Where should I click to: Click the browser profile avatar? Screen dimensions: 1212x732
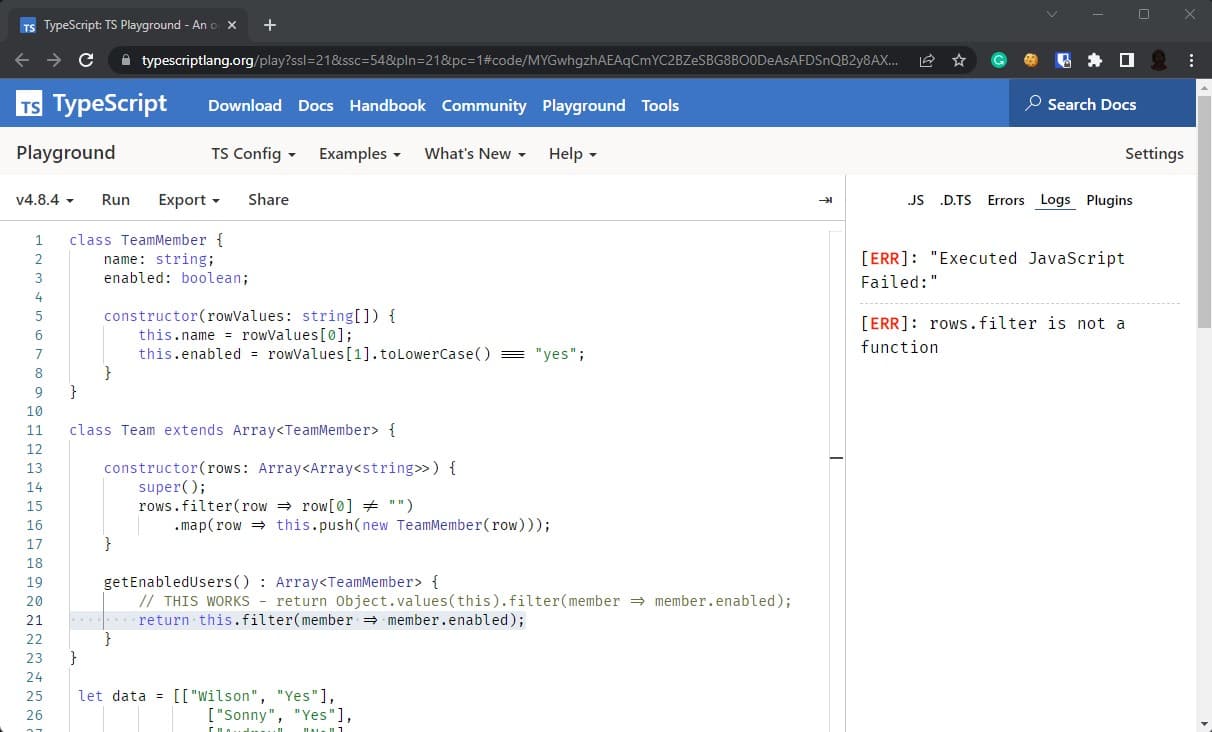(1158, 60)
